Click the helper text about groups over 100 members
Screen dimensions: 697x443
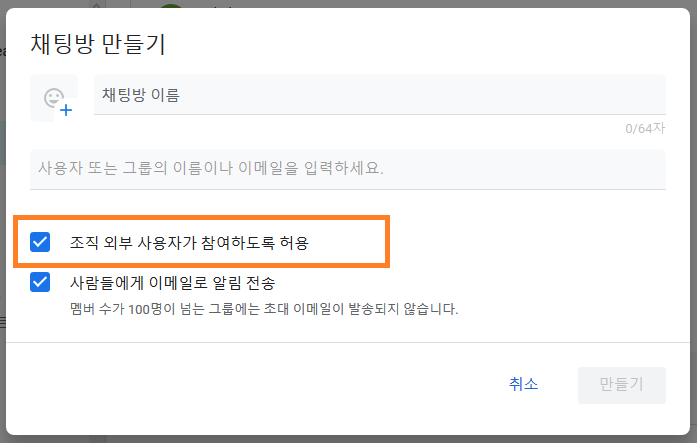(x=264, y=309)
